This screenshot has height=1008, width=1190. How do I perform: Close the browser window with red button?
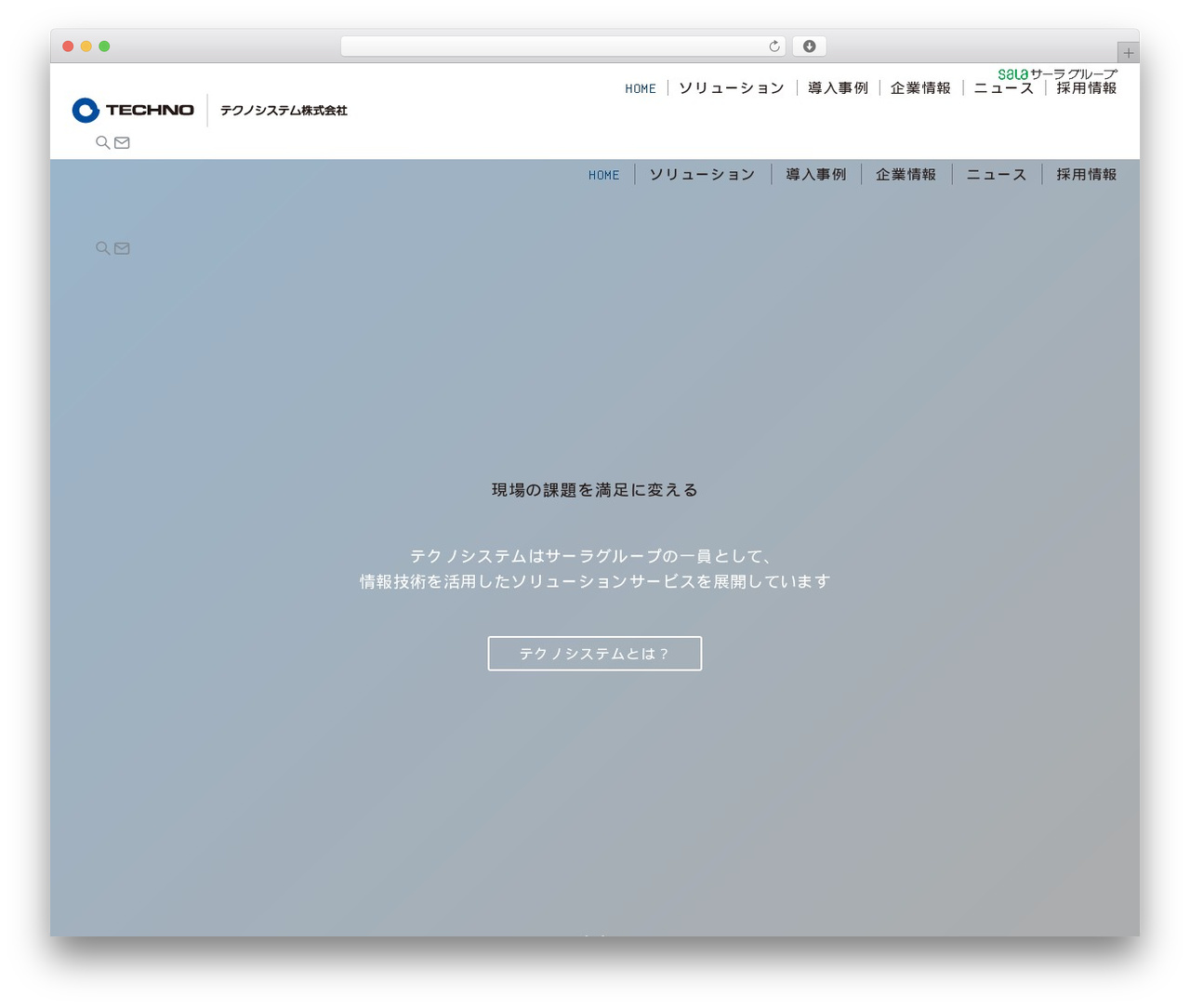68,46
